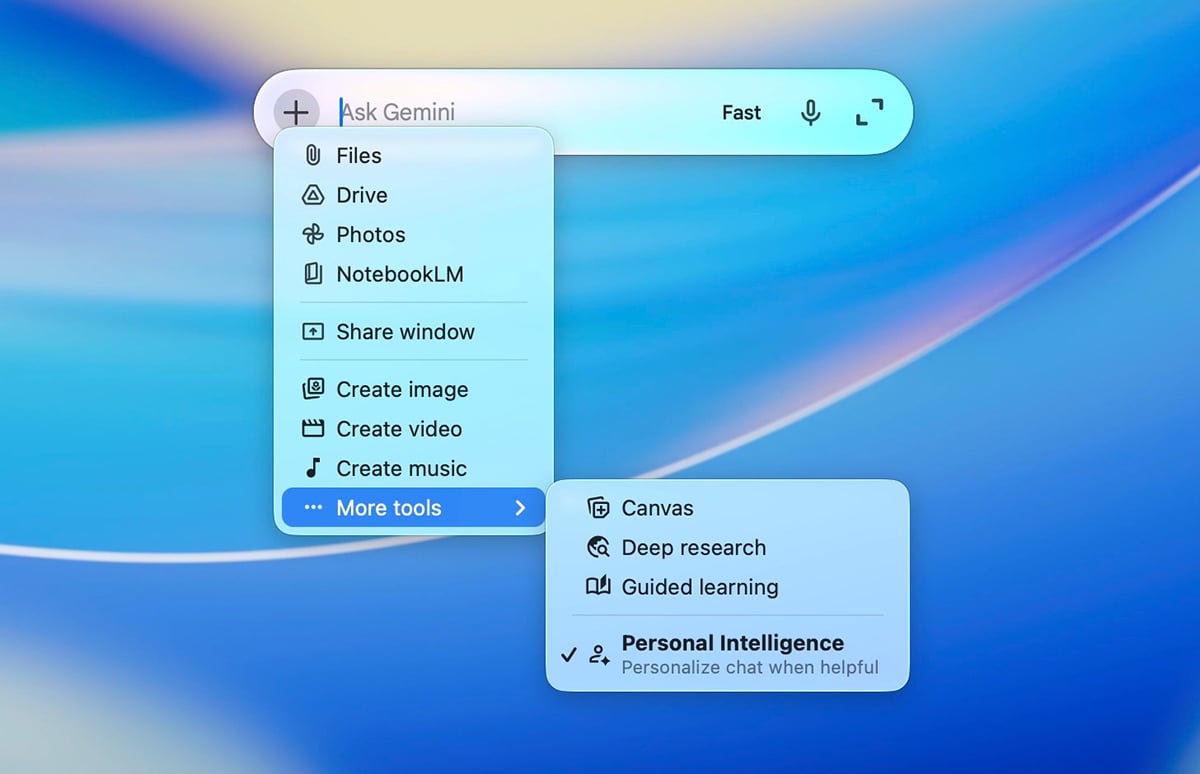The height and width of the screenshot is (774, 1200).
Task: Click the Personal Intelligence label
Action: (733, 643)
